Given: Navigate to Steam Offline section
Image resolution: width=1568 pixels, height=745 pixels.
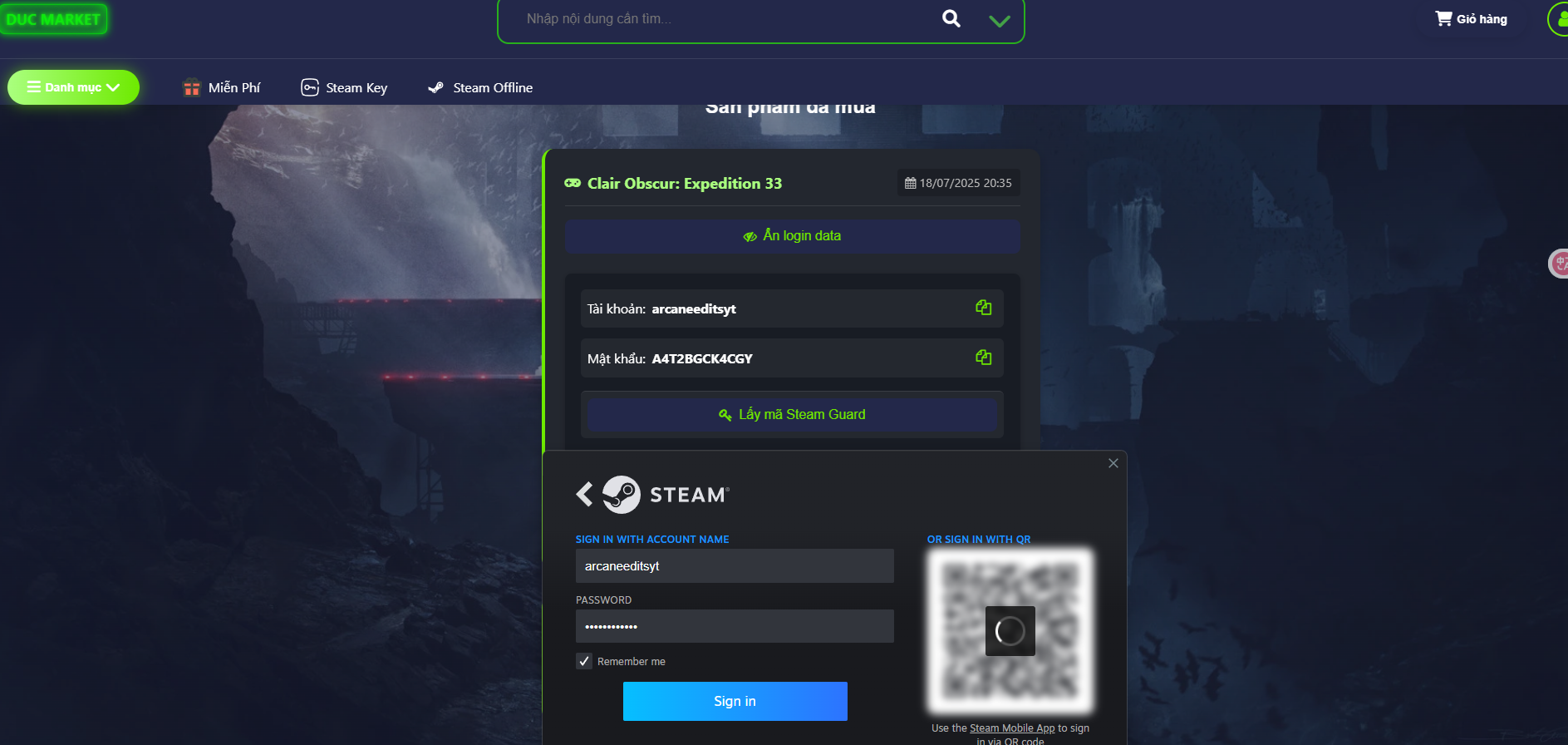Looking at the screenshot, I should tap(480, 87).
